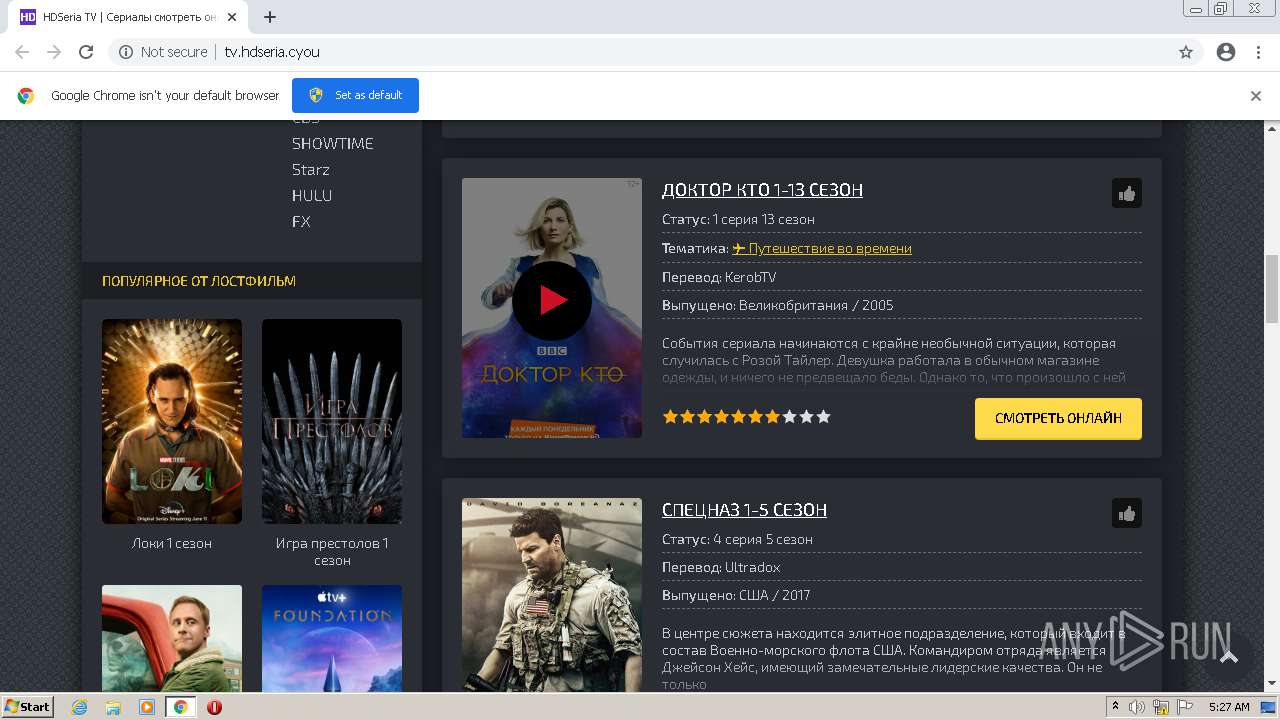Like Доктор Кто with thumbs-up icon

pos(1127,194)
